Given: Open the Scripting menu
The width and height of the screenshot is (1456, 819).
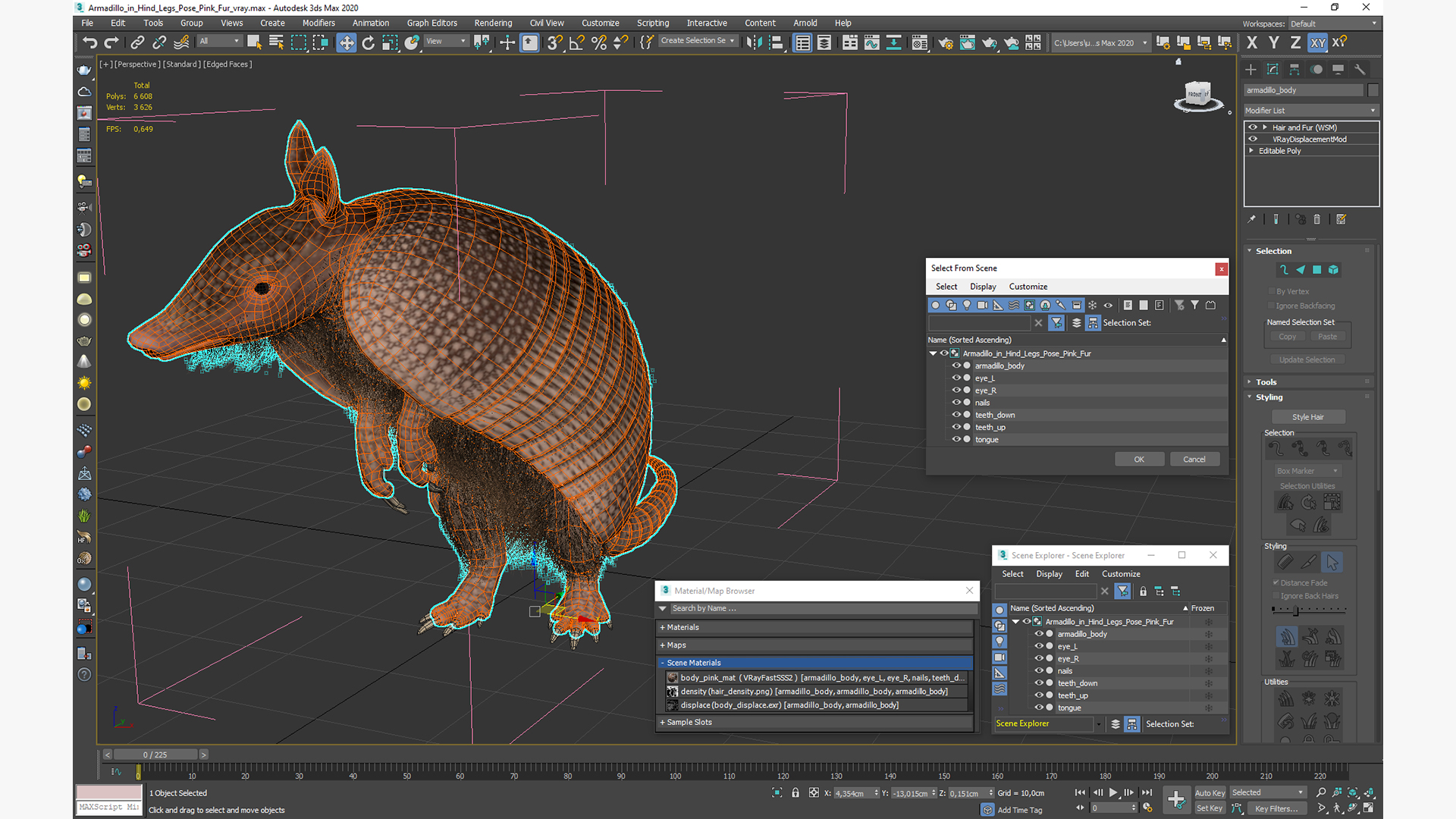Looking at the screenshot, I should pos(652,23).
